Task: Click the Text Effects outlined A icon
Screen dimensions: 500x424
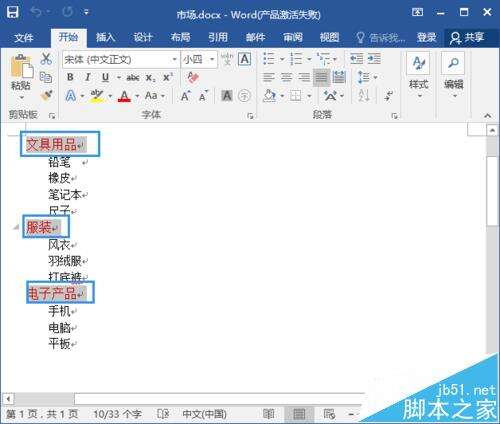Action: tap(70, 96)
